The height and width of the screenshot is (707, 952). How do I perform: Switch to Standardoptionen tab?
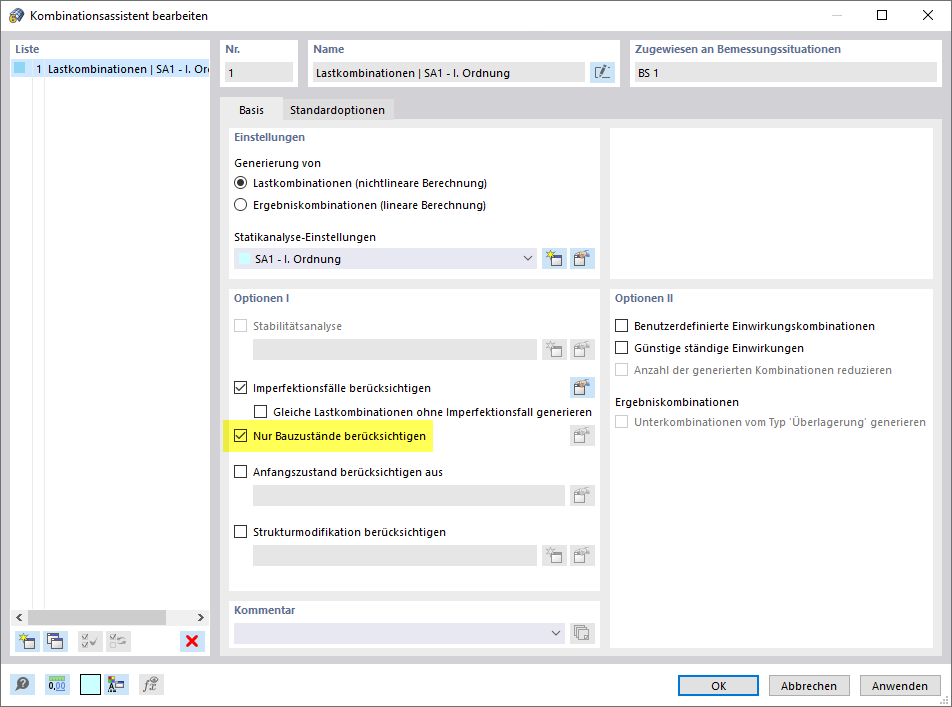pos(338,110)
